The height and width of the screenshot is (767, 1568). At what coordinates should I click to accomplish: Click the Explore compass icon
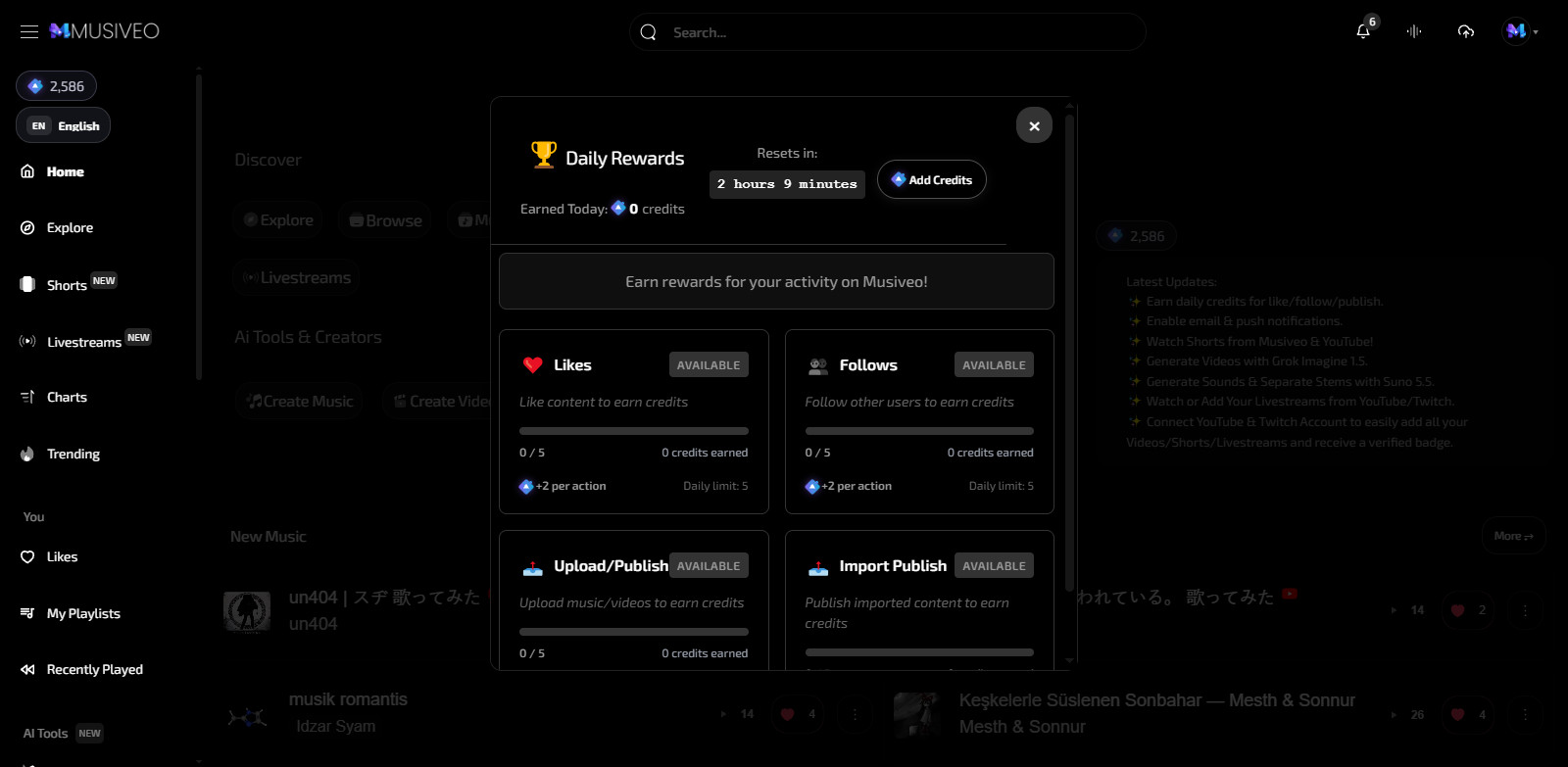pos(27,227)
